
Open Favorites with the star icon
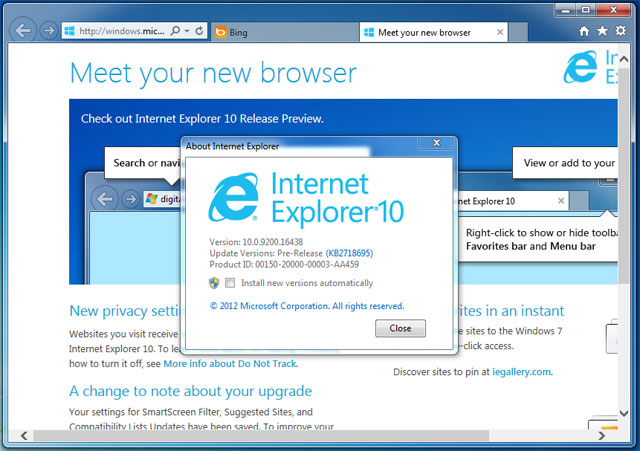coord(602,31)
